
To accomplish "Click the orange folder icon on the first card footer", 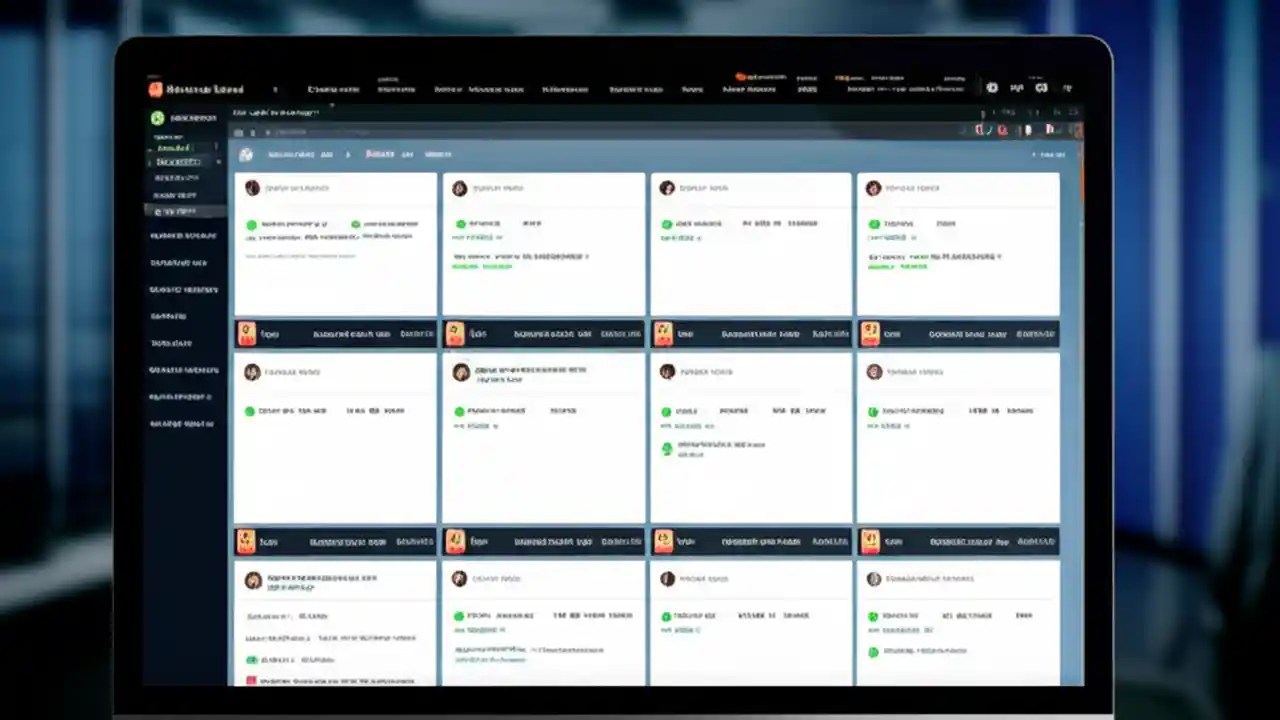I will (x=247, y=333).
